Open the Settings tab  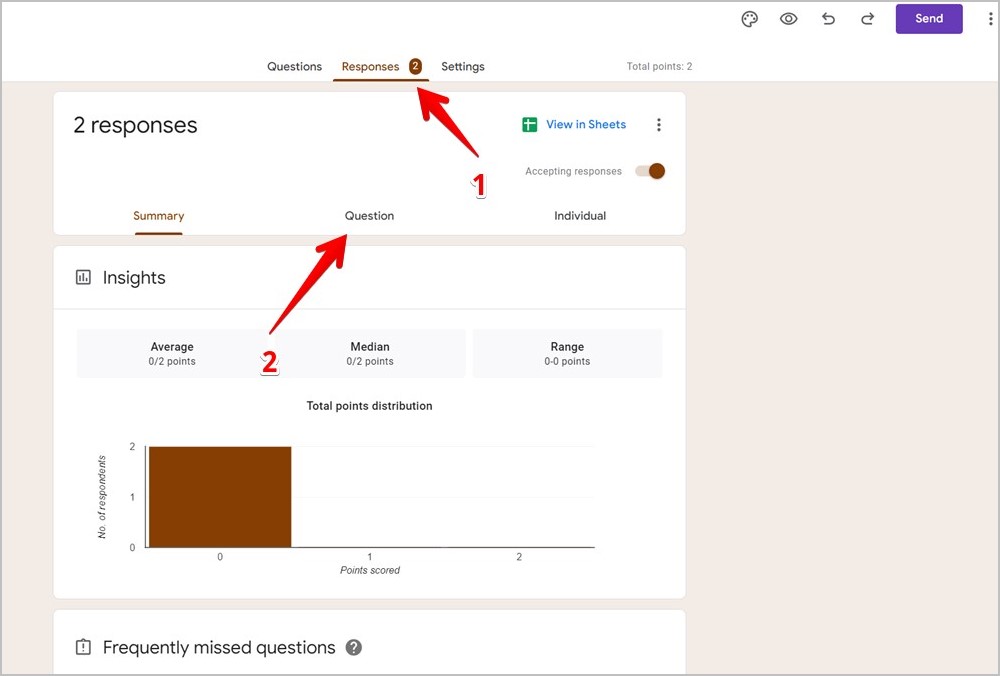click(x=463, y=67)
